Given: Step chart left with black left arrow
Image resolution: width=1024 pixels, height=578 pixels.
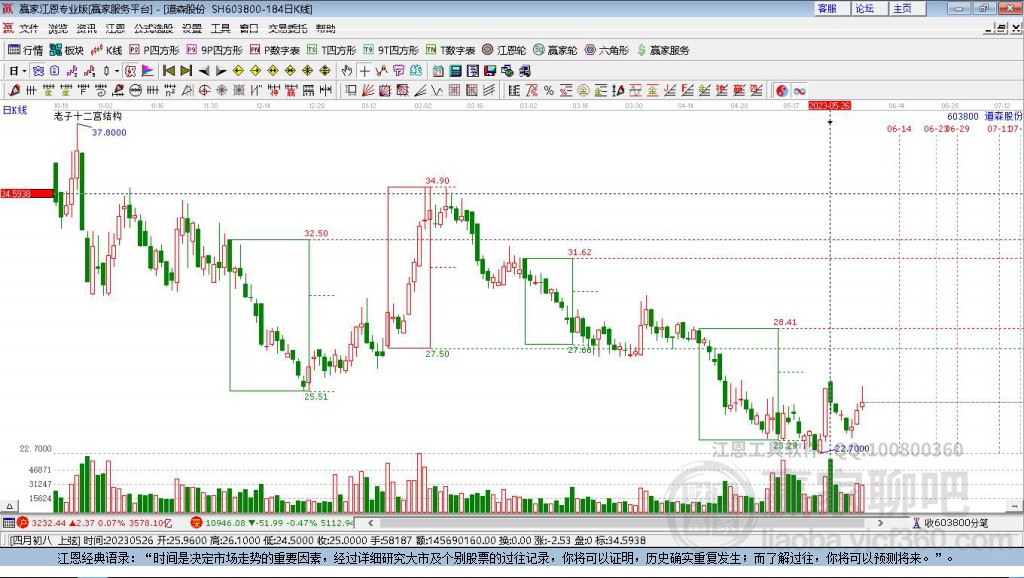Looking at the screenshot, I should point(204,71).
